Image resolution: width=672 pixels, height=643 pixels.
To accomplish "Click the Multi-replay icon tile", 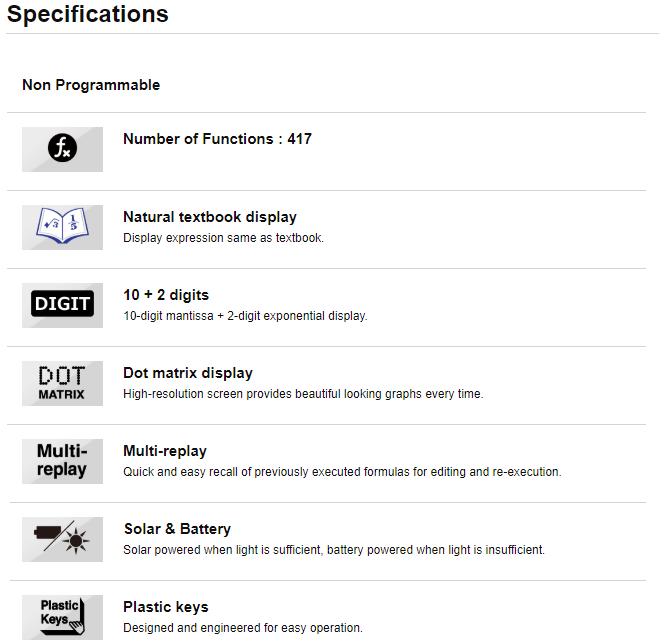I will tap(63, 461).
